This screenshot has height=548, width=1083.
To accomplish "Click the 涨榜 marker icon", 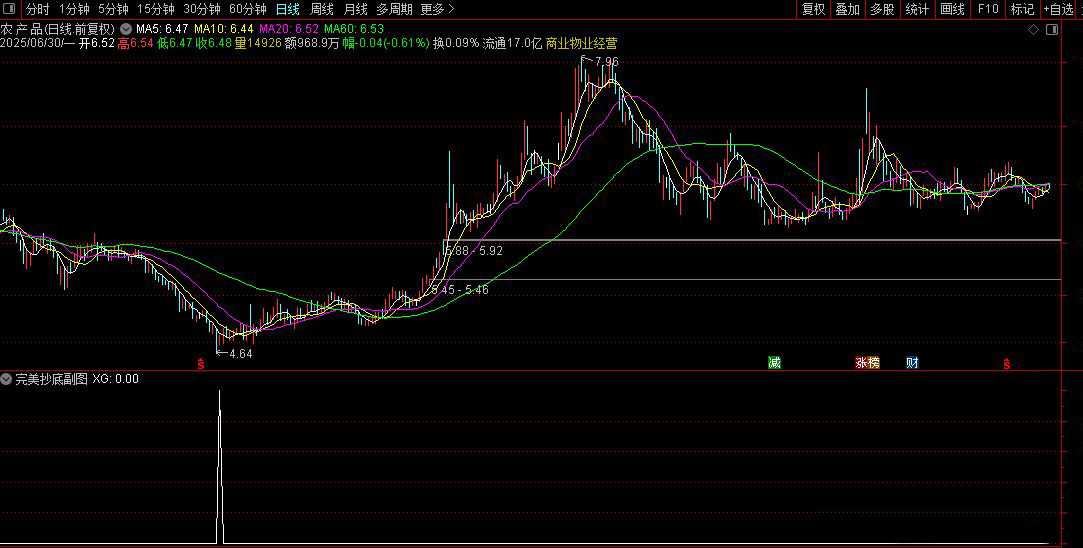I will pyautogui.click(x=868, y=363).
